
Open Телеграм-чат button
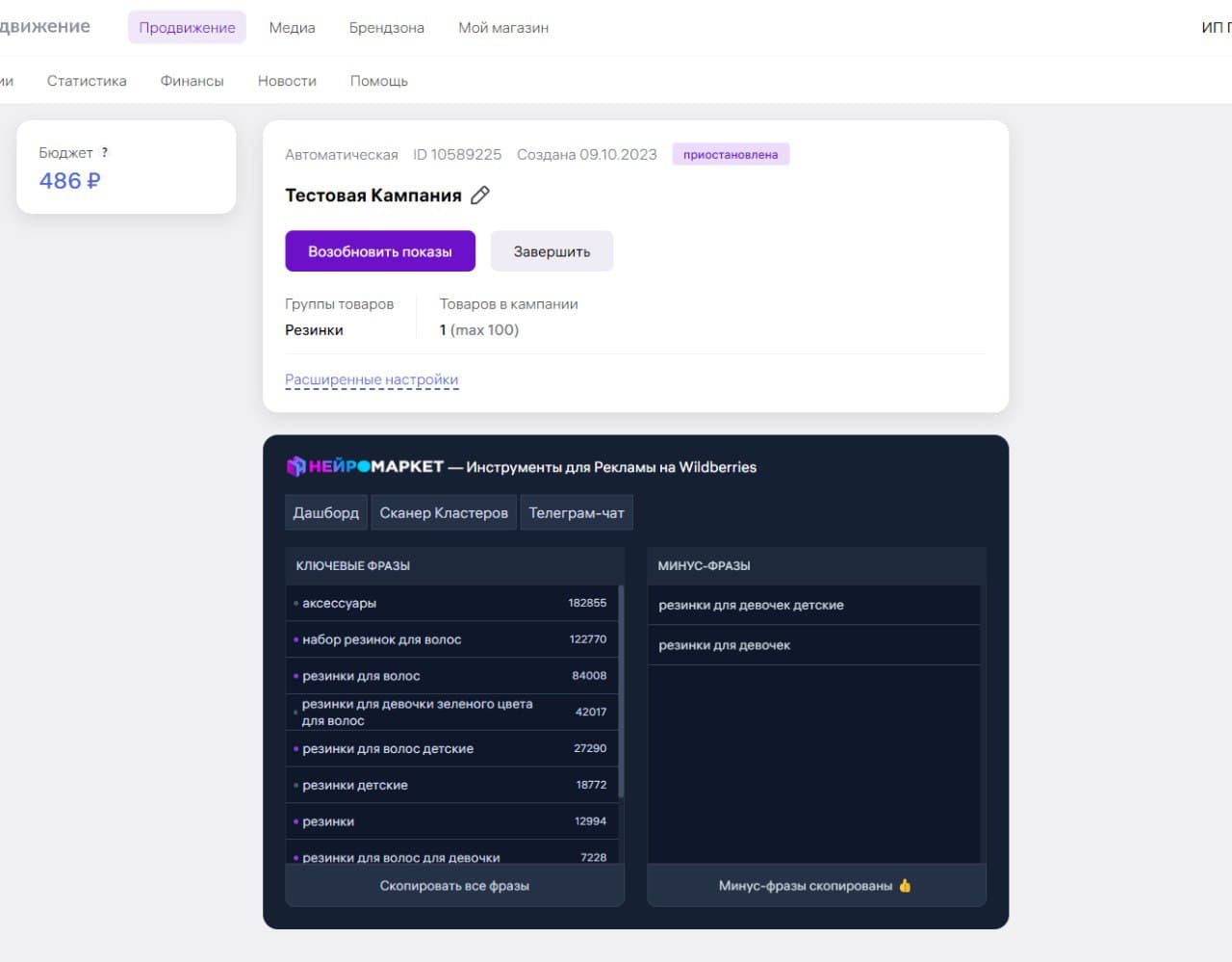coord(577,512)
